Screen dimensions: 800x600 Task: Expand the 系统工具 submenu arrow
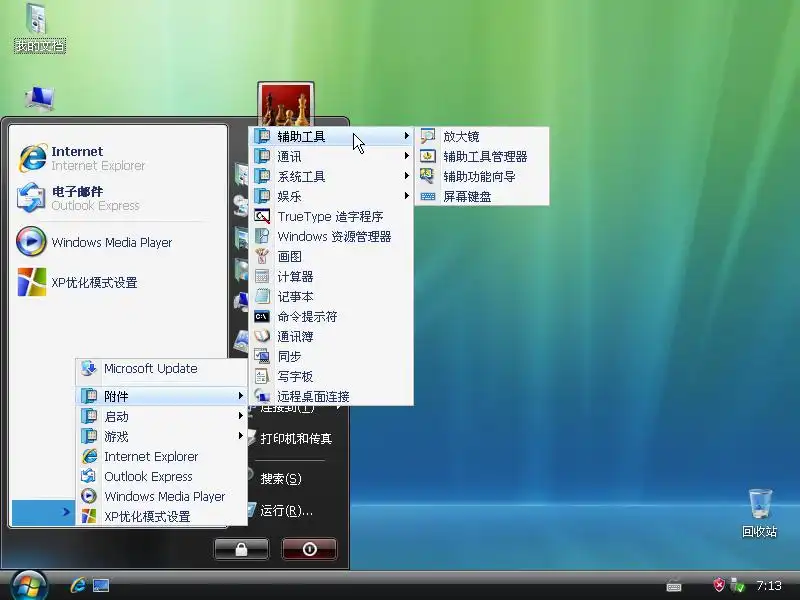[406, 176]
